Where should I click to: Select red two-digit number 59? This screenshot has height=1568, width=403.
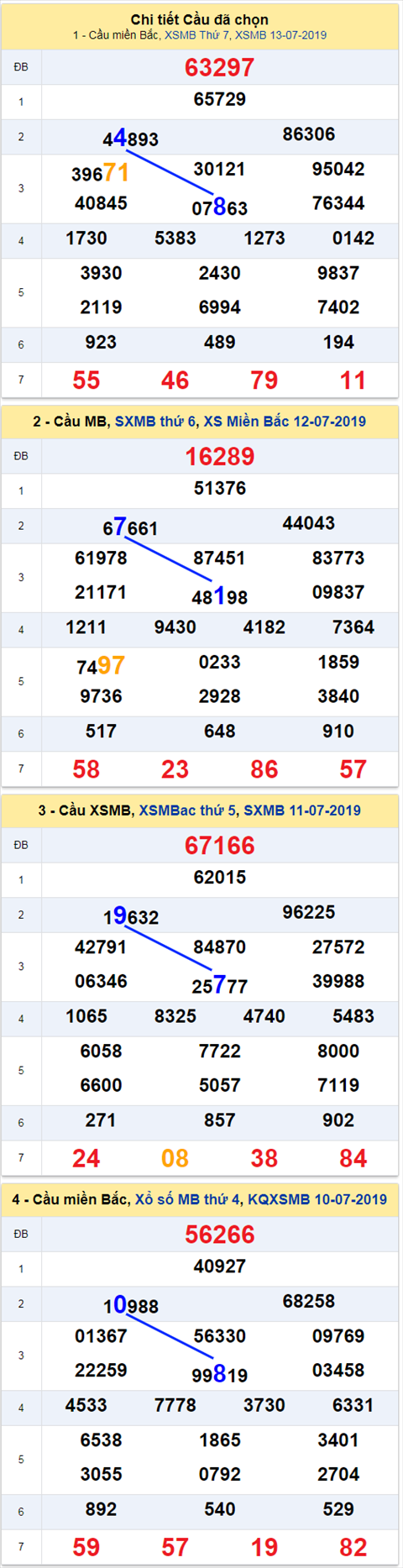pyautogui.click(x=86, y=1547)
